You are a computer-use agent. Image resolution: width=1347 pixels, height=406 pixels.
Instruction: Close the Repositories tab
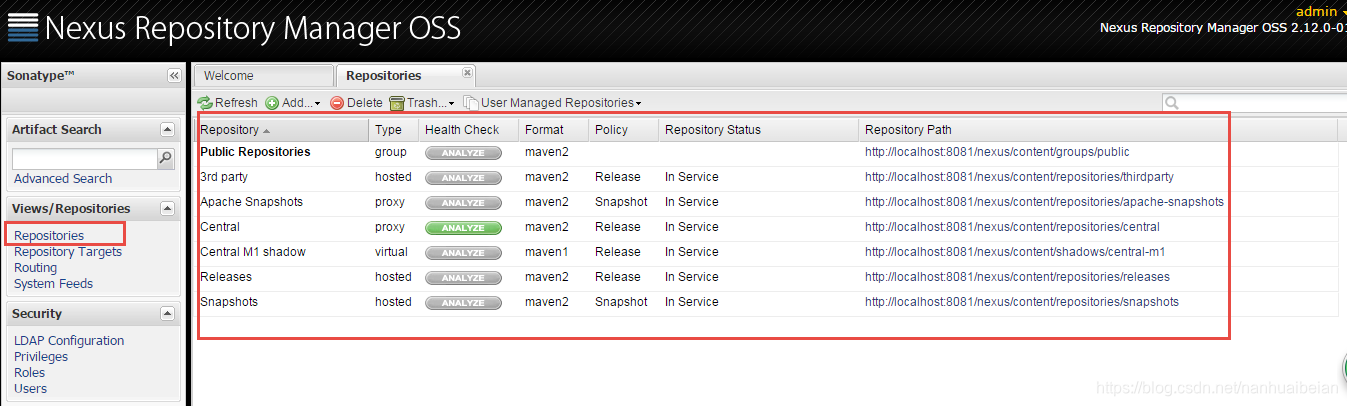pos(467,73)
